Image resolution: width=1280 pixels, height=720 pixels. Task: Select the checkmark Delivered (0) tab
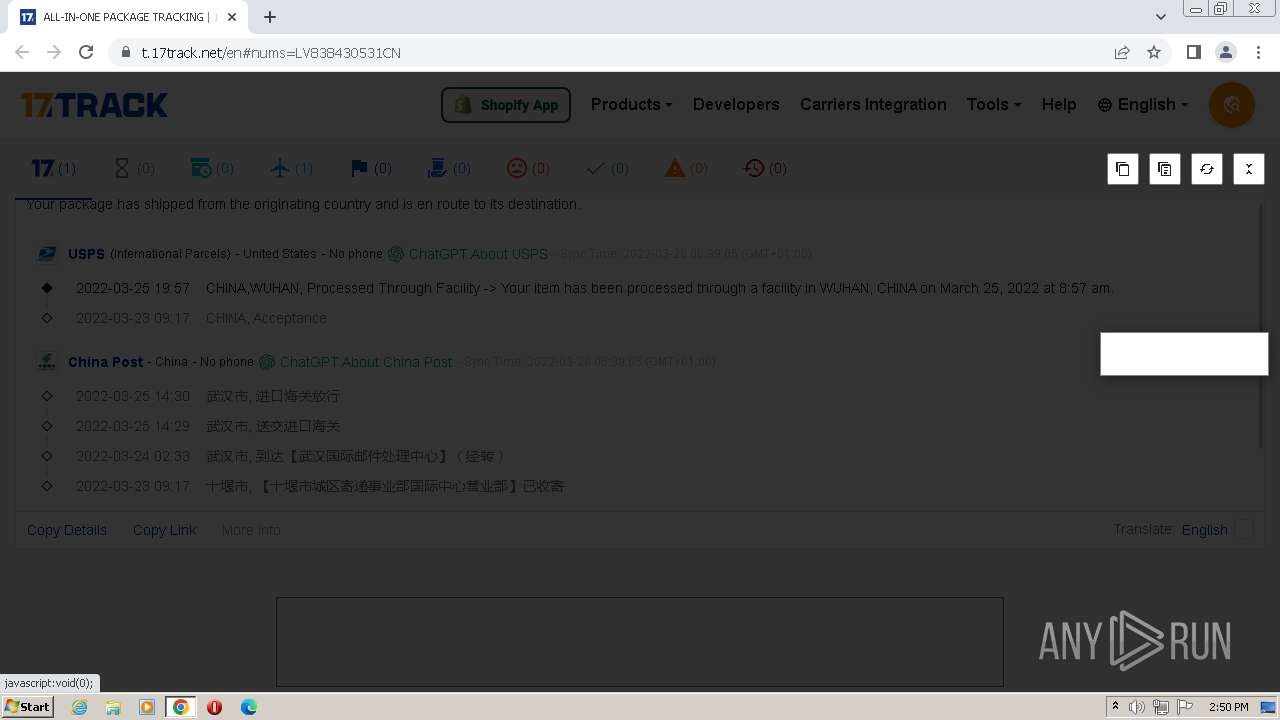tap(607, 169)
